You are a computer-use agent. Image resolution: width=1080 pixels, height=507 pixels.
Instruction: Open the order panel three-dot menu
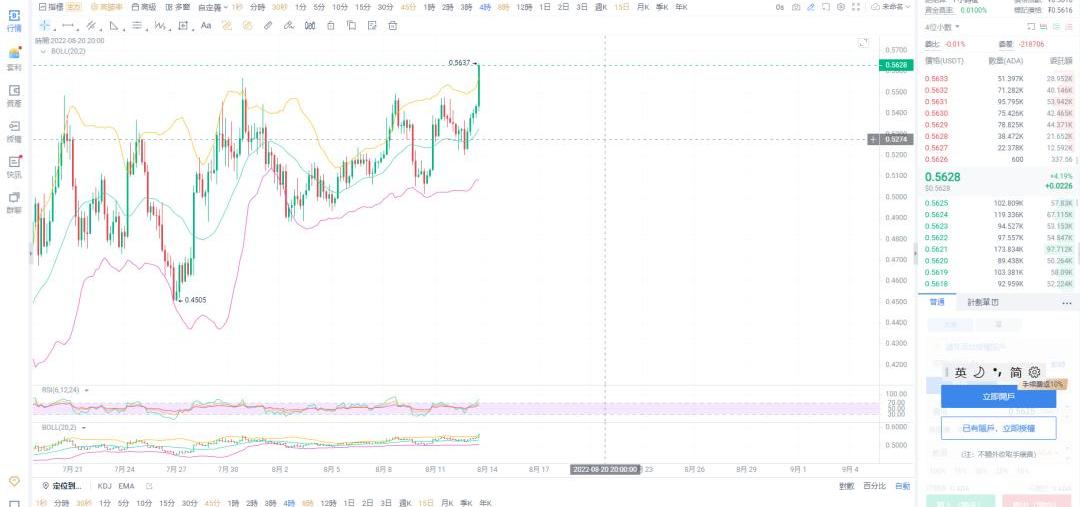[x=1067, y=302]
